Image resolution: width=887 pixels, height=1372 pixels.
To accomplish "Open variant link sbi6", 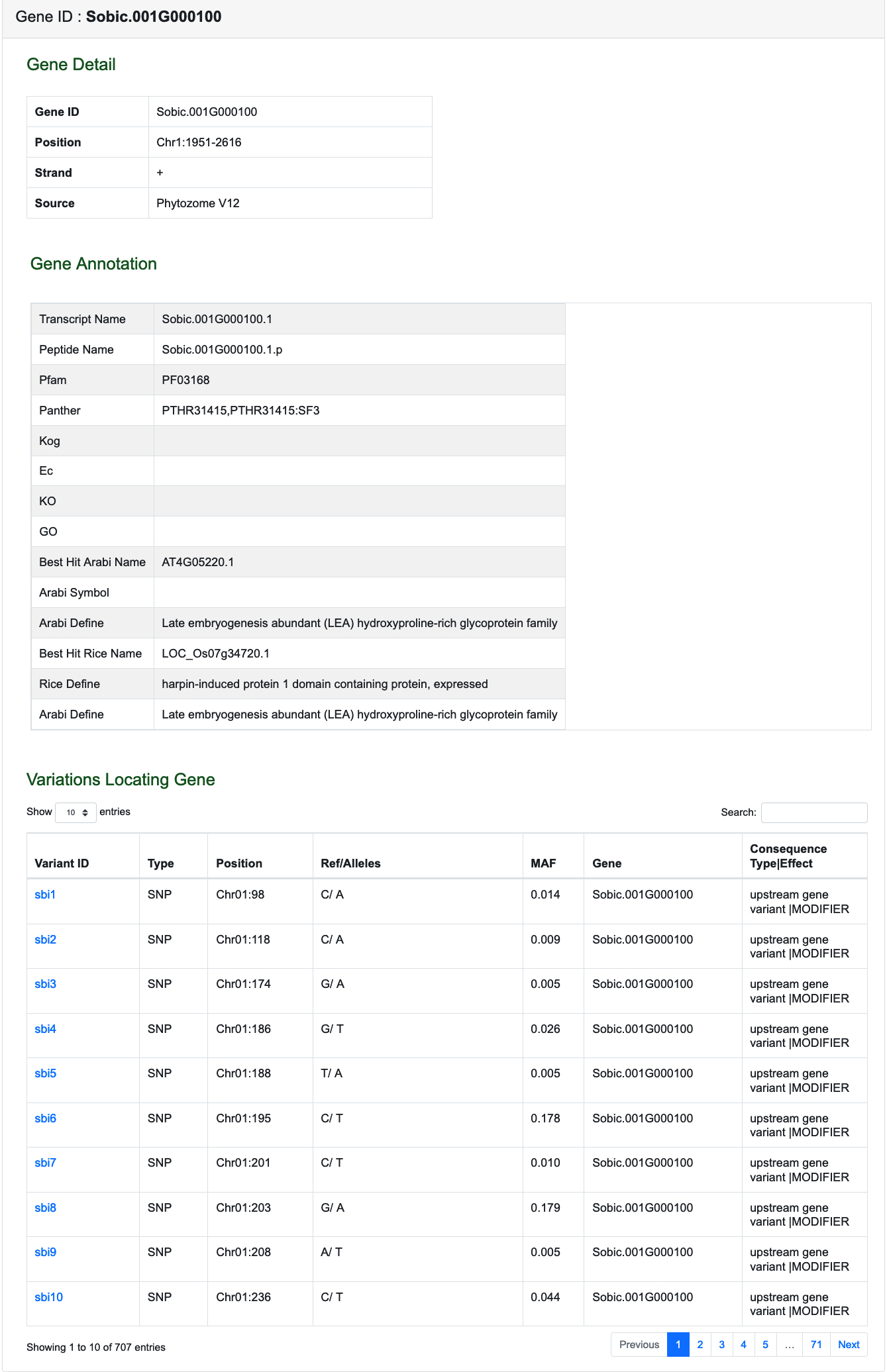I will (x=45, y=1118).
